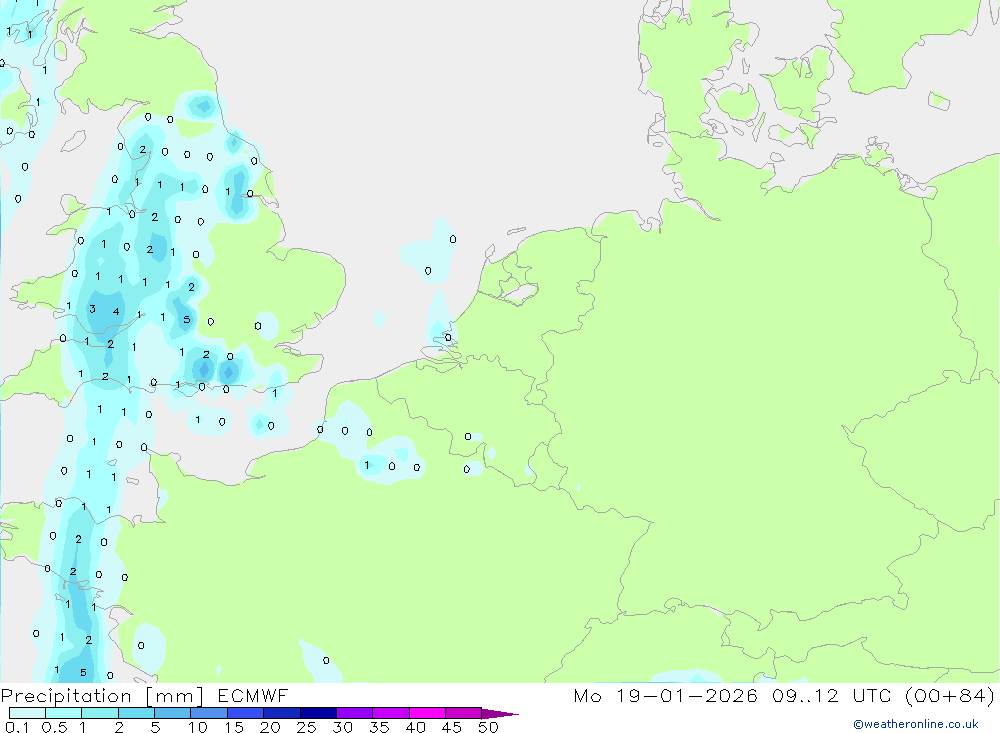This screenshot has width=1000, height=733.
Task: Select the 20–25 mm dark blue legend swatch
Action: coord(282,713)
